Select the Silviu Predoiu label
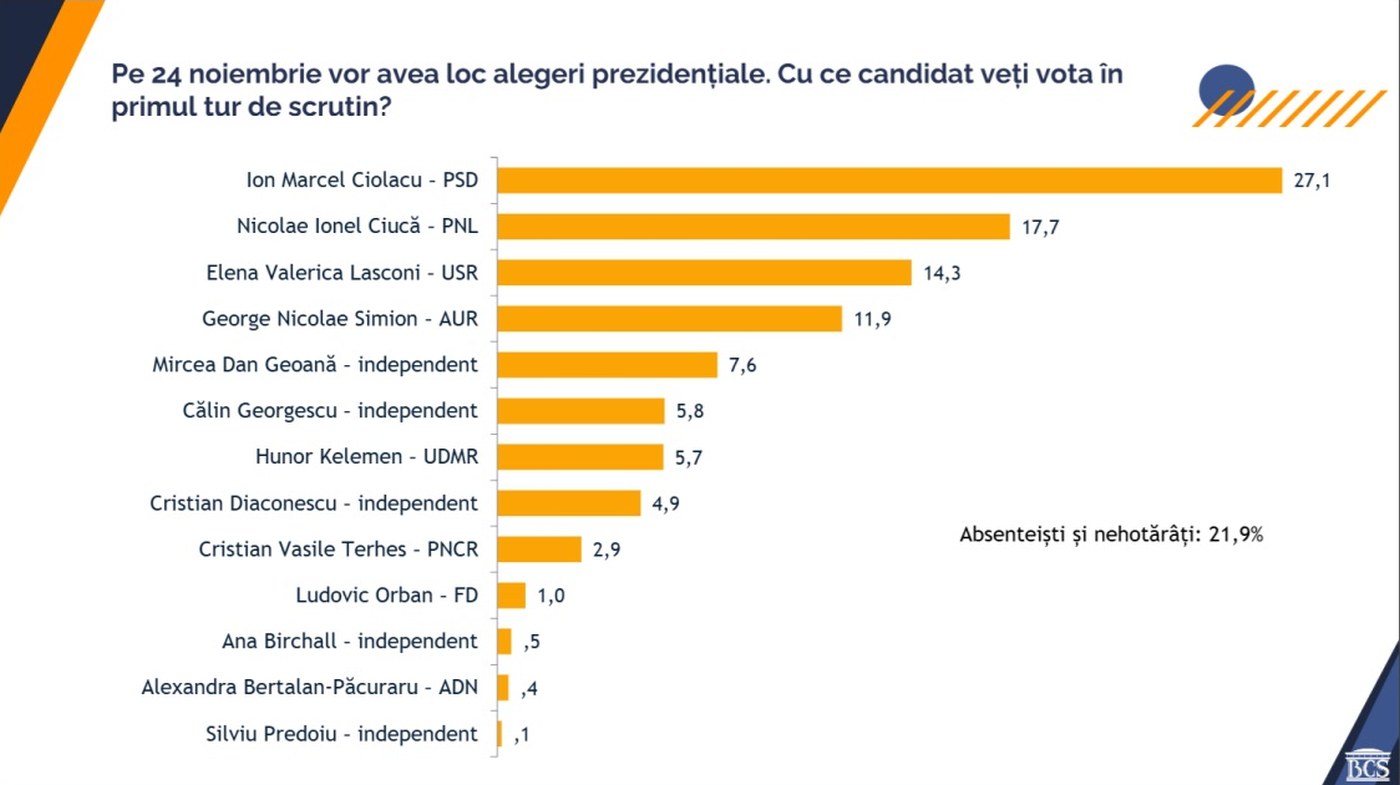The image size is (1400, 785). tap(341, 734)
